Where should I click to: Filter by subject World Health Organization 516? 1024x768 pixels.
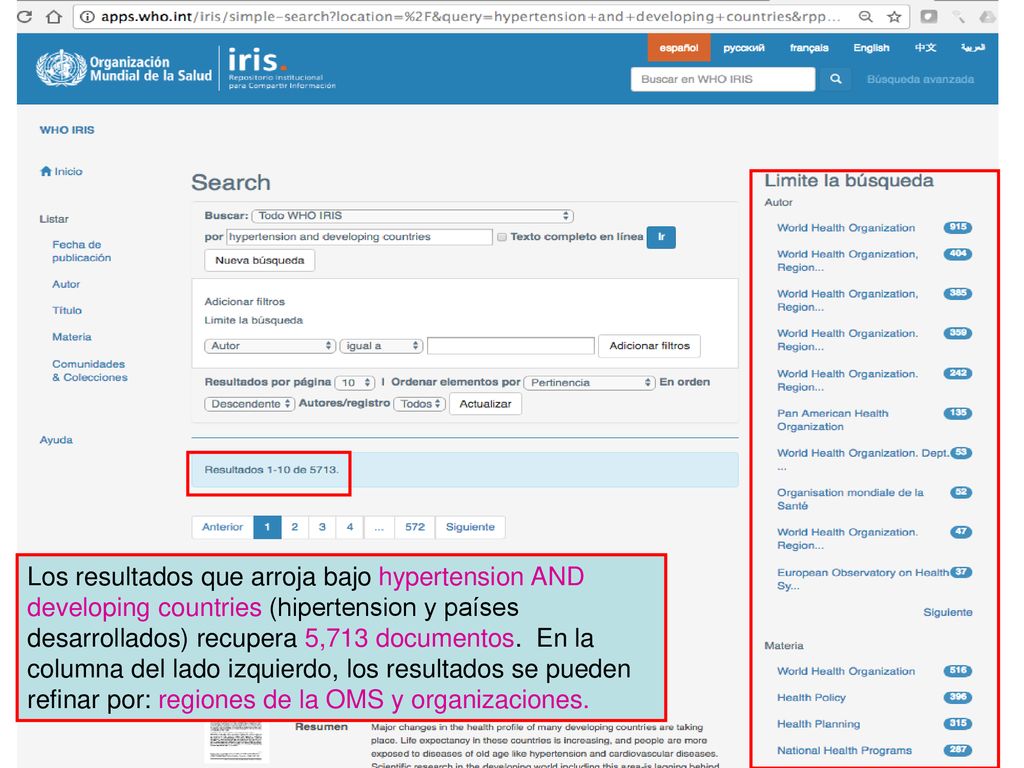(x=846, y=671)
